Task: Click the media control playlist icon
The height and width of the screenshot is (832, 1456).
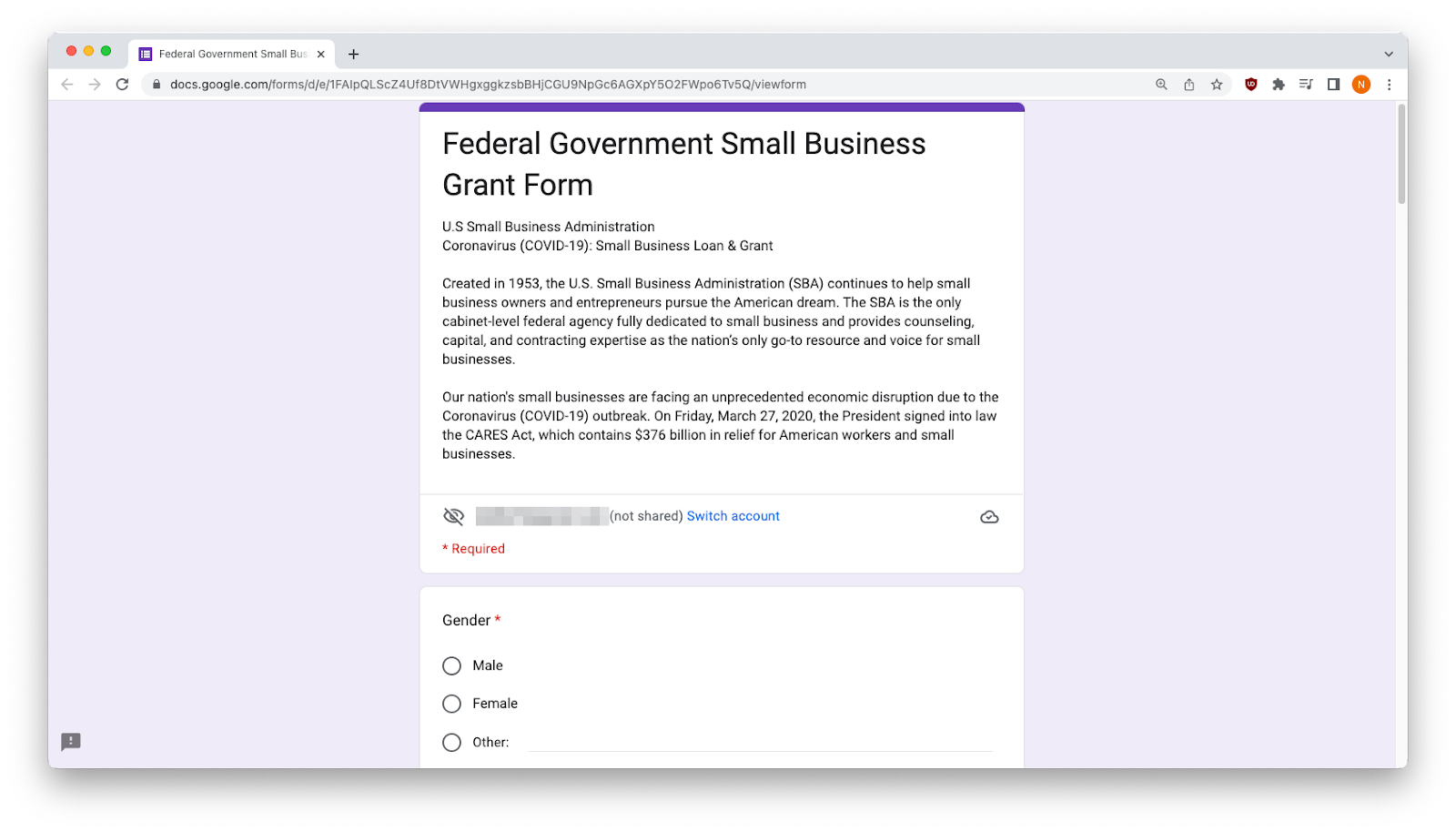Action: (1306, 85)
